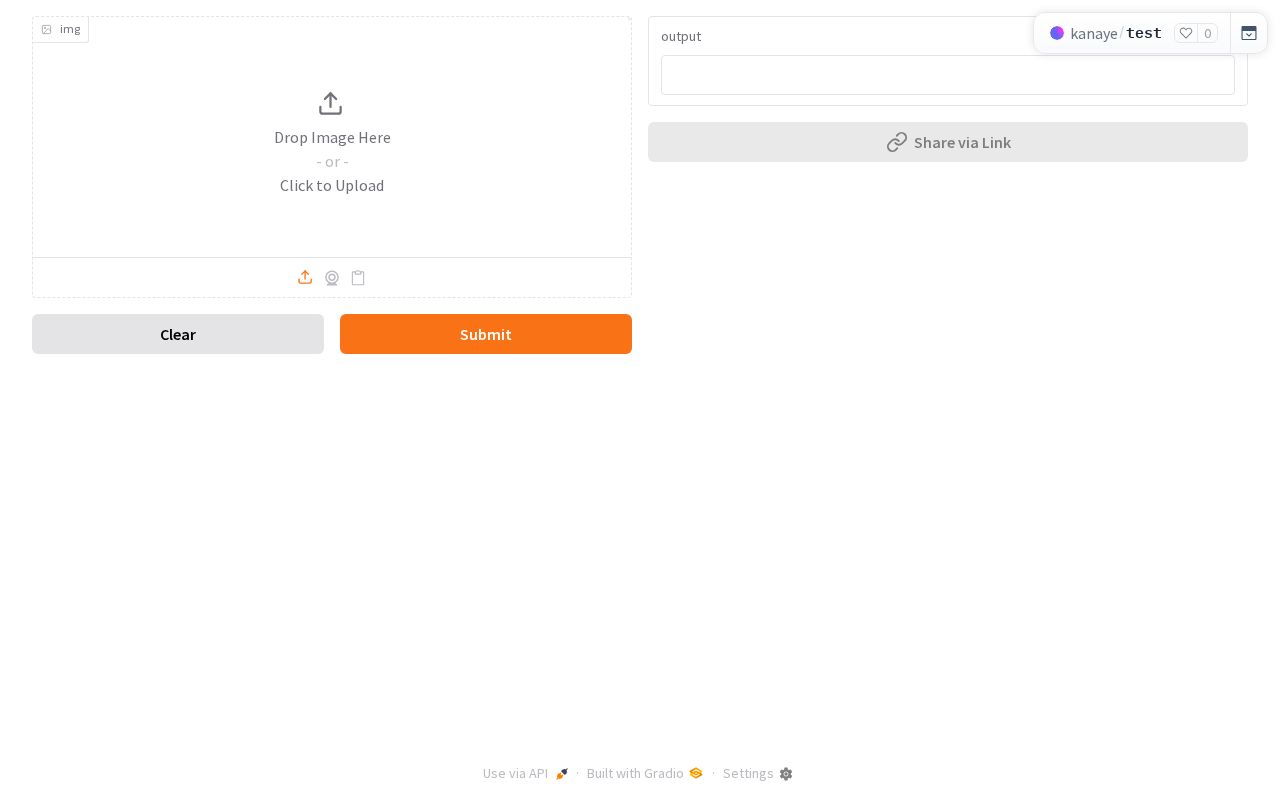
Task: Focus the output text field
Action: click(948, 75)
